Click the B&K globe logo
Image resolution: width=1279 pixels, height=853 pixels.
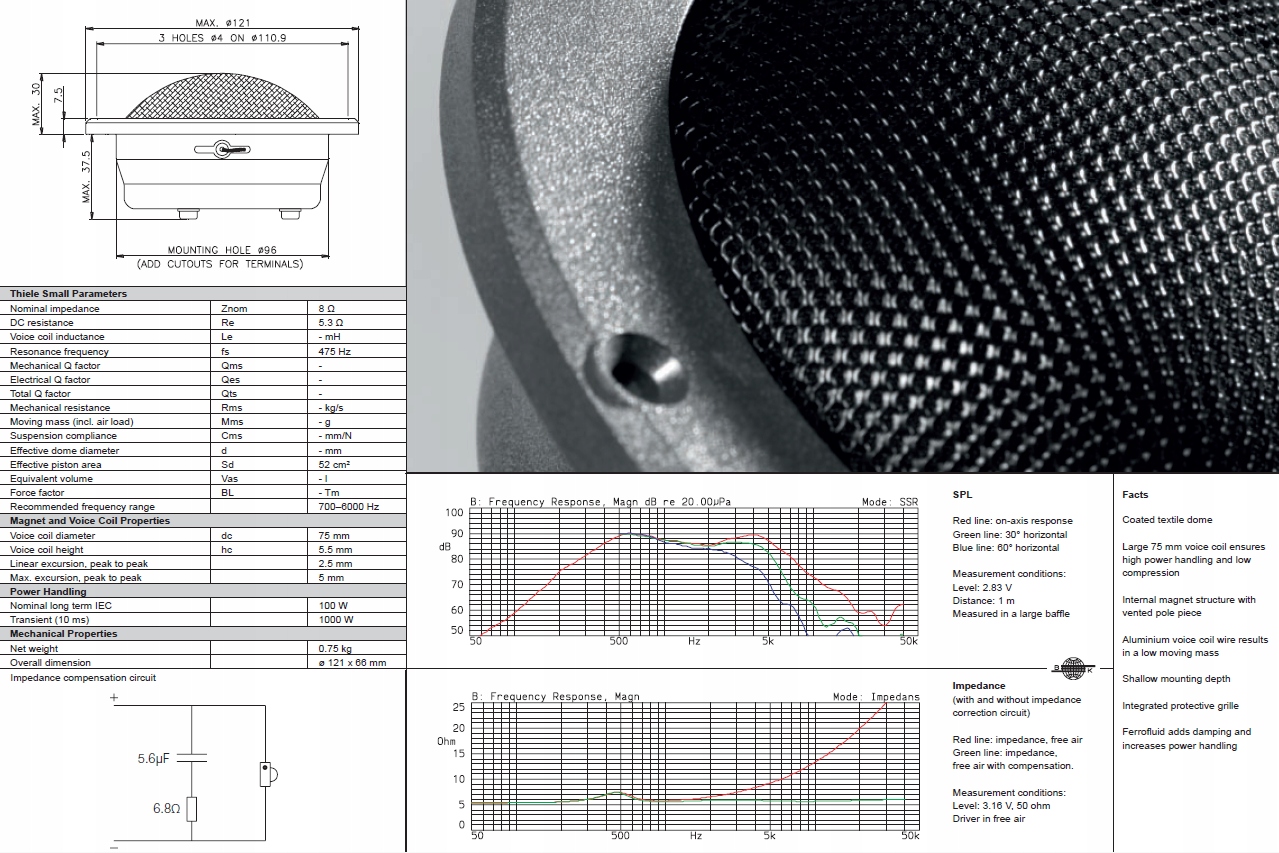click(1072, 669)
